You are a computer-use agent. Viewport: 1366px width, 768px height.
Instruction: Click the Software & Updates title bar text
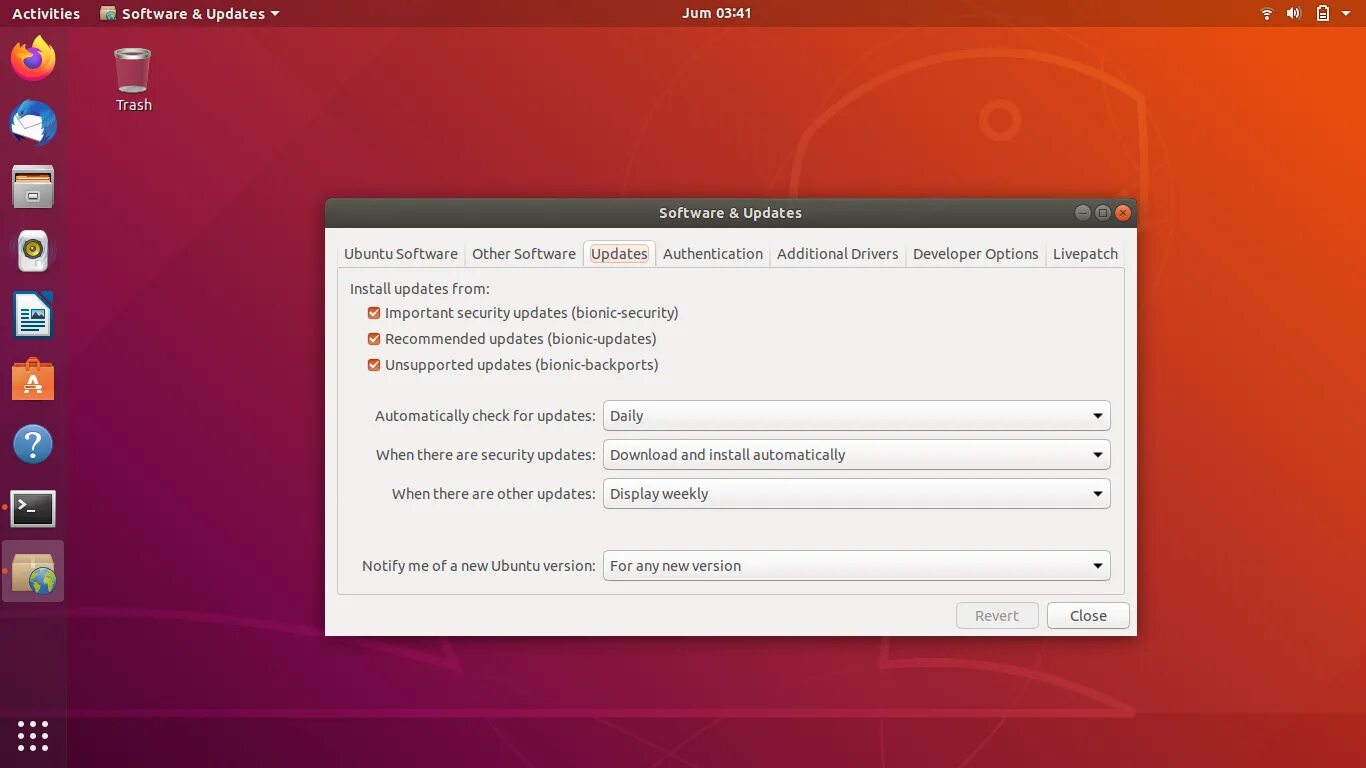pyautogui.click(x=730, y=213)
